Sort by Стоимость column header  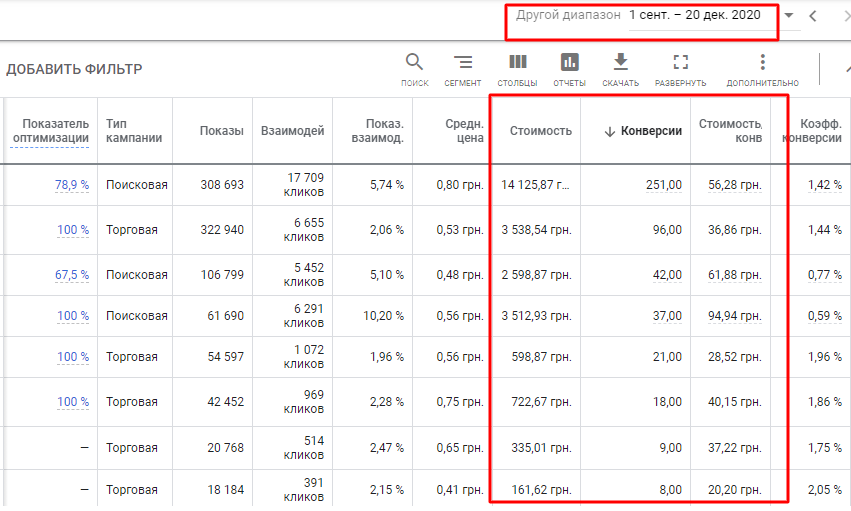point(541,131)
